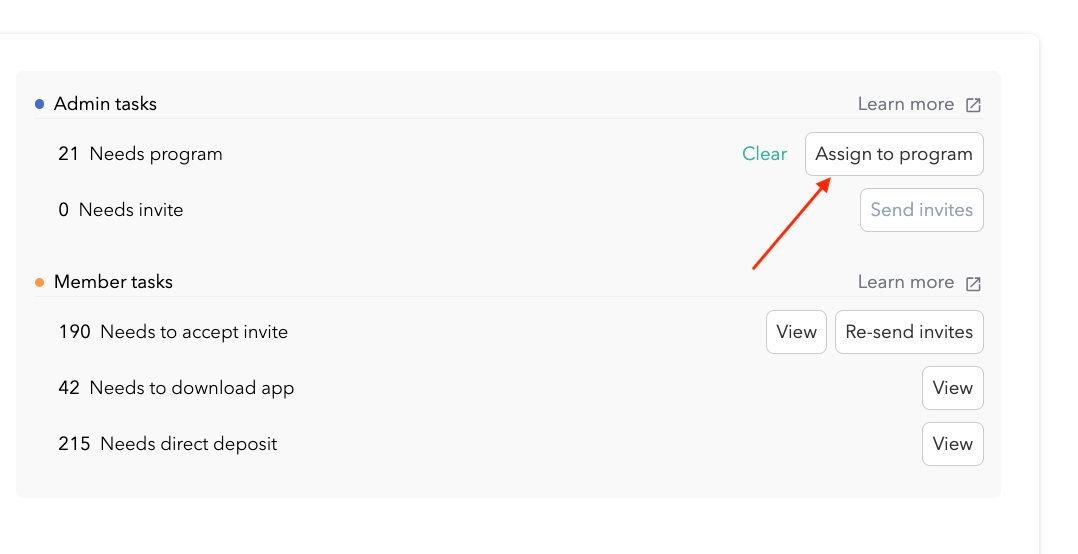View members who need direct deposit
This screenshot has height=554, width=1078.
952,444
